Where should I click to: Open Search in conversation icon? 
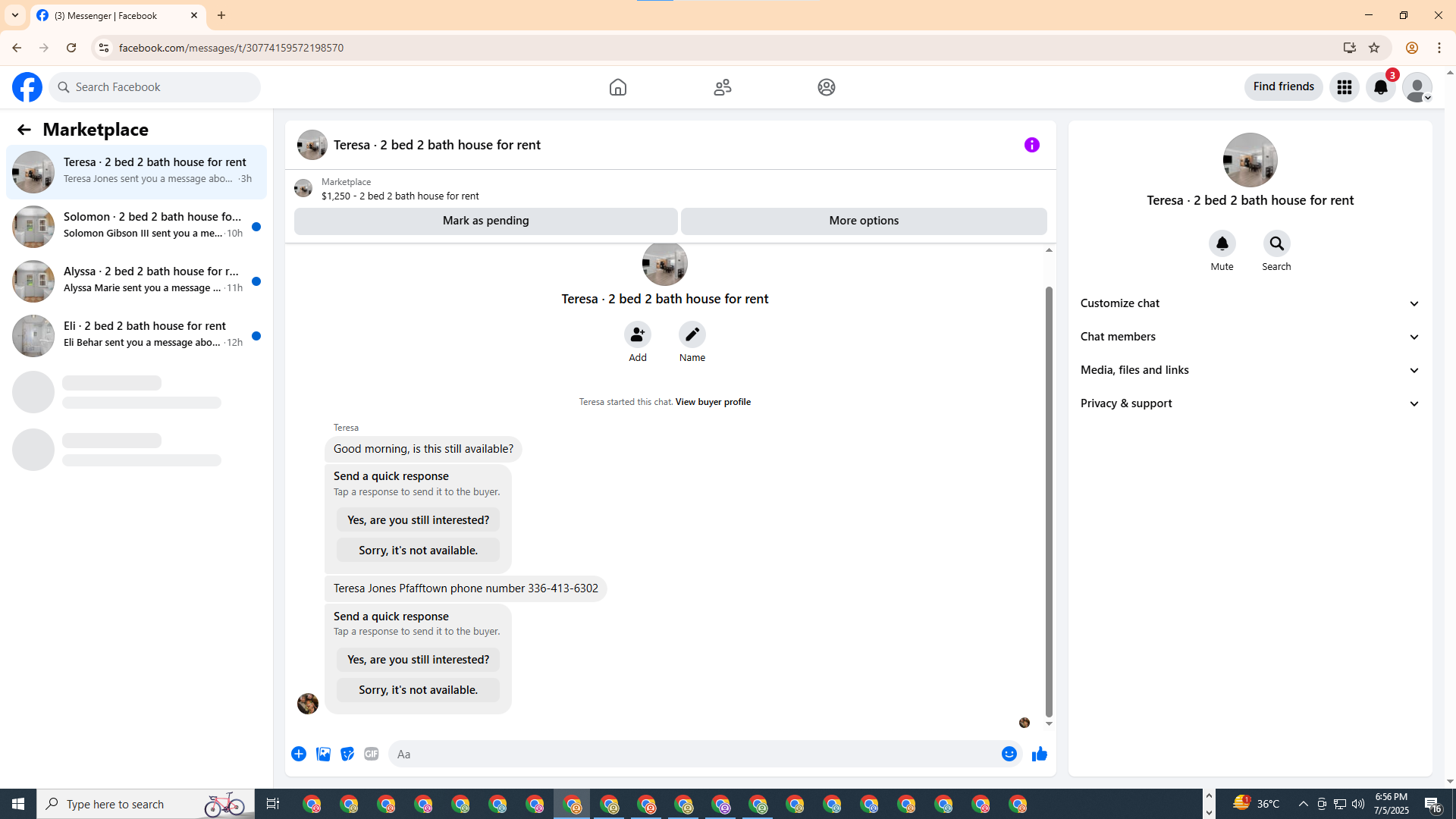pos(1276,243)
